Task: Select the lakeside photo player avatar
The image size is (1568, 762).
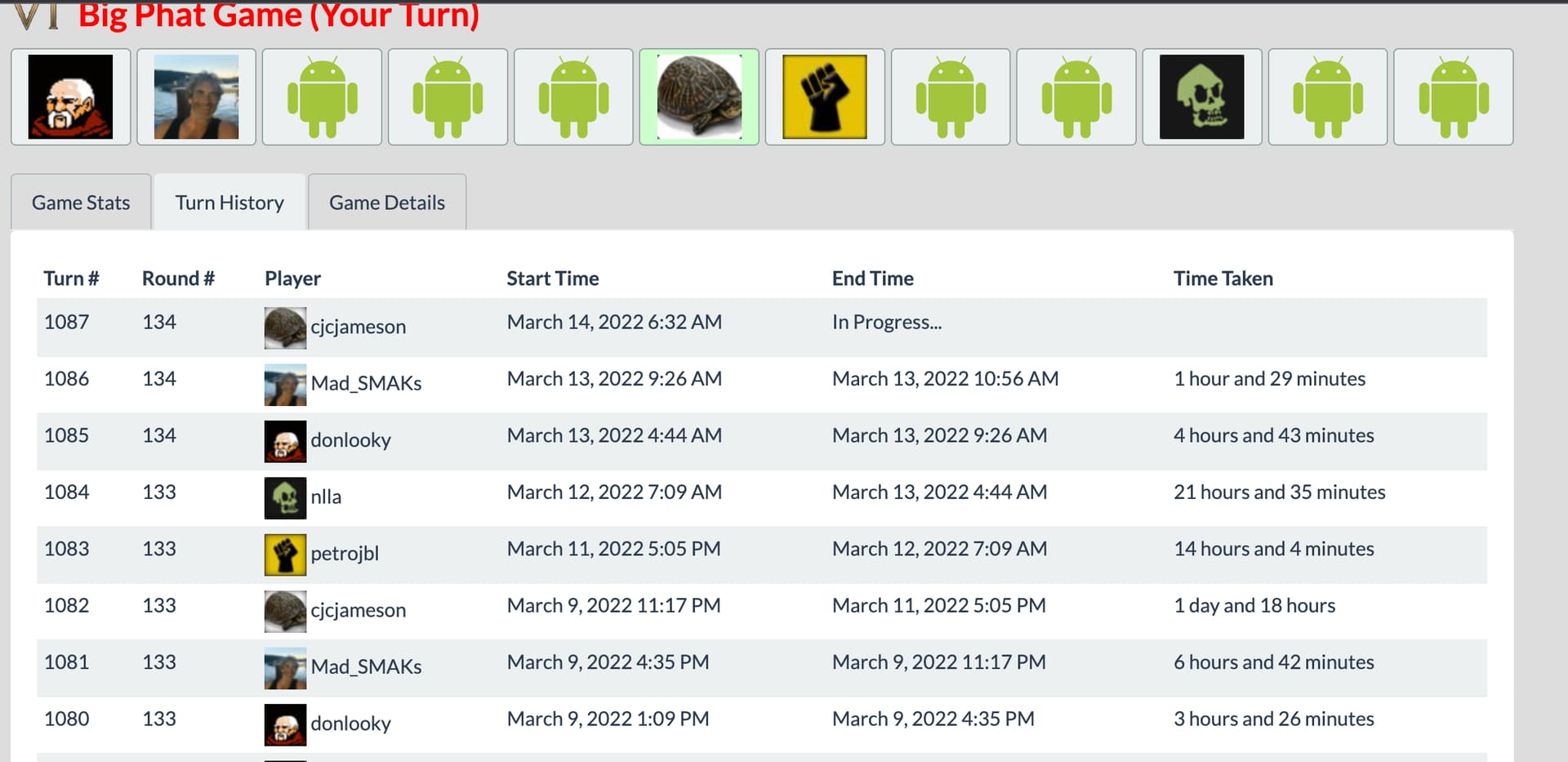Action: coord(196,97)
